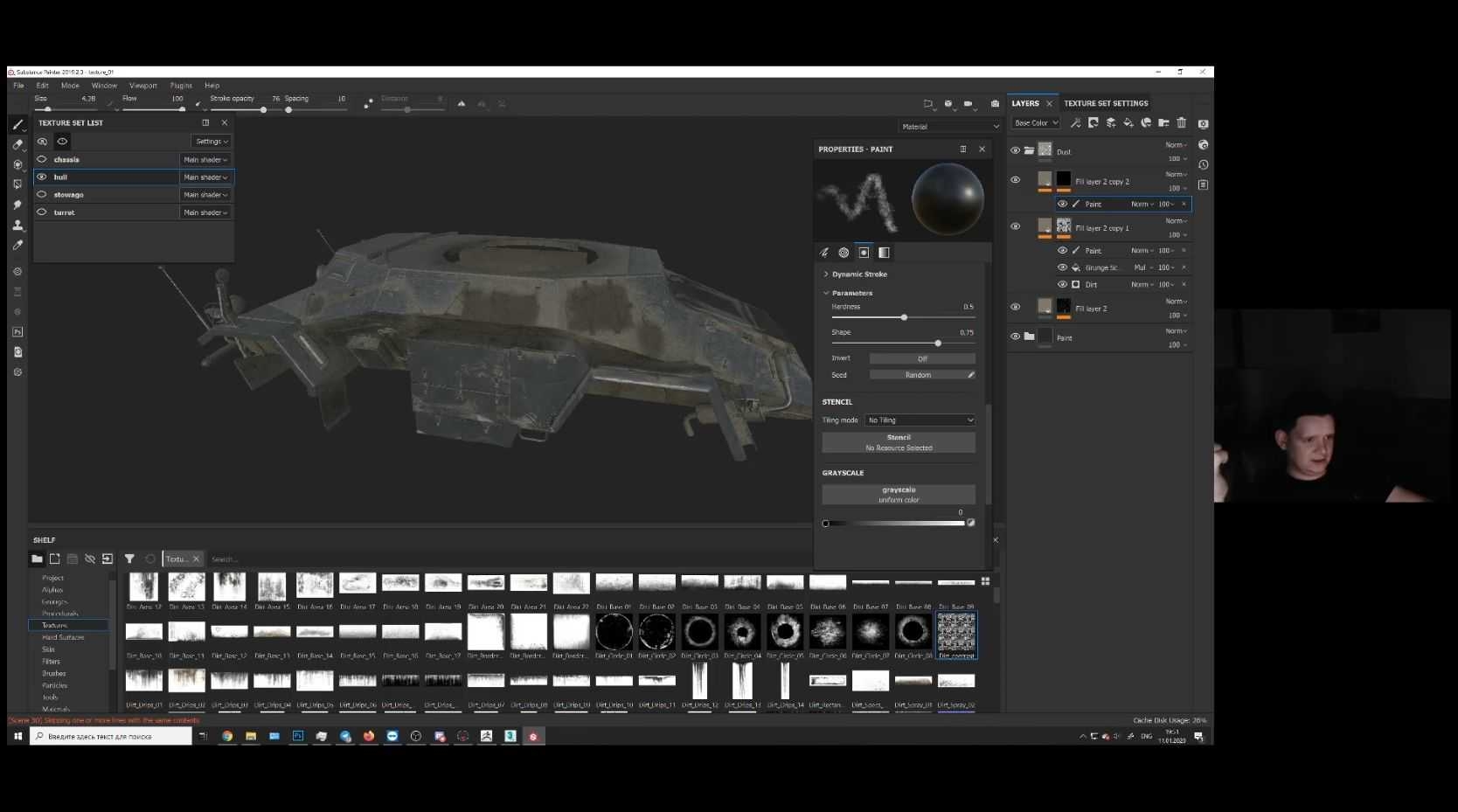The image size is (1458, 812).
Task: Open the File menu
Action: click(x=18, y=86)
